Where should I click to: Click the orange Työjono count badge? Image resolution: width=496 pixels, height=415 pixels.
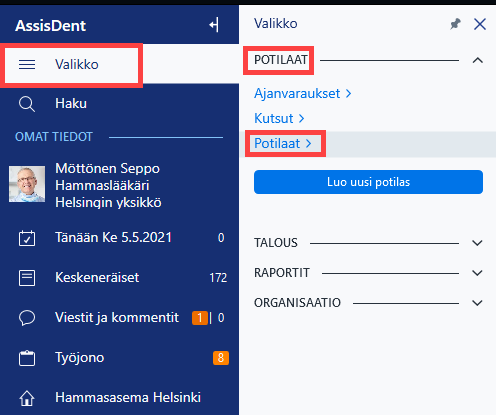[x=221, y=358]
